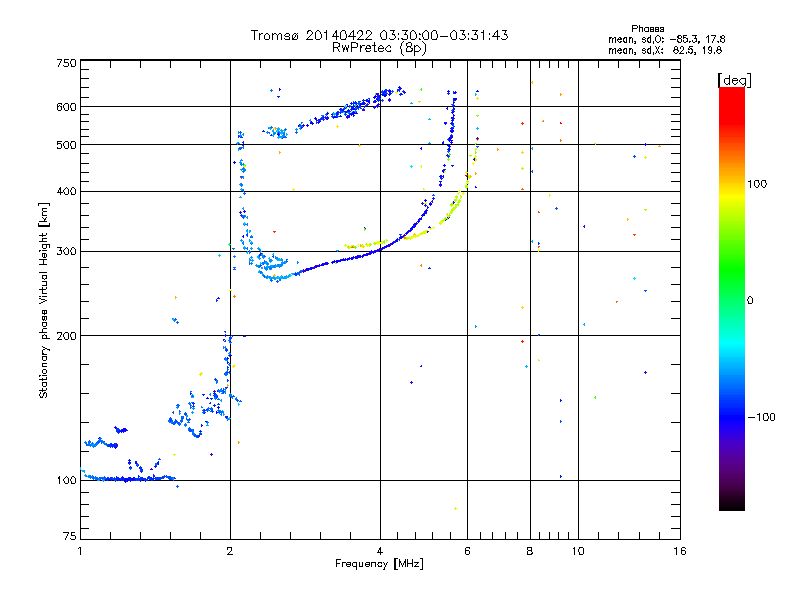800x600 pixels.
Task: Select the 'mean, sd,X: 82.5, 19.8' text
Action: (665, 50)
